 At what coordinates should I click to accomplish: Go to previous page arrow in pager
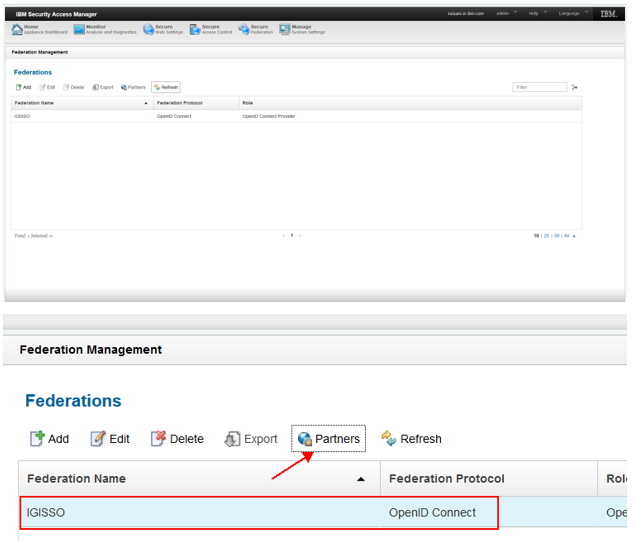[283, 235]
